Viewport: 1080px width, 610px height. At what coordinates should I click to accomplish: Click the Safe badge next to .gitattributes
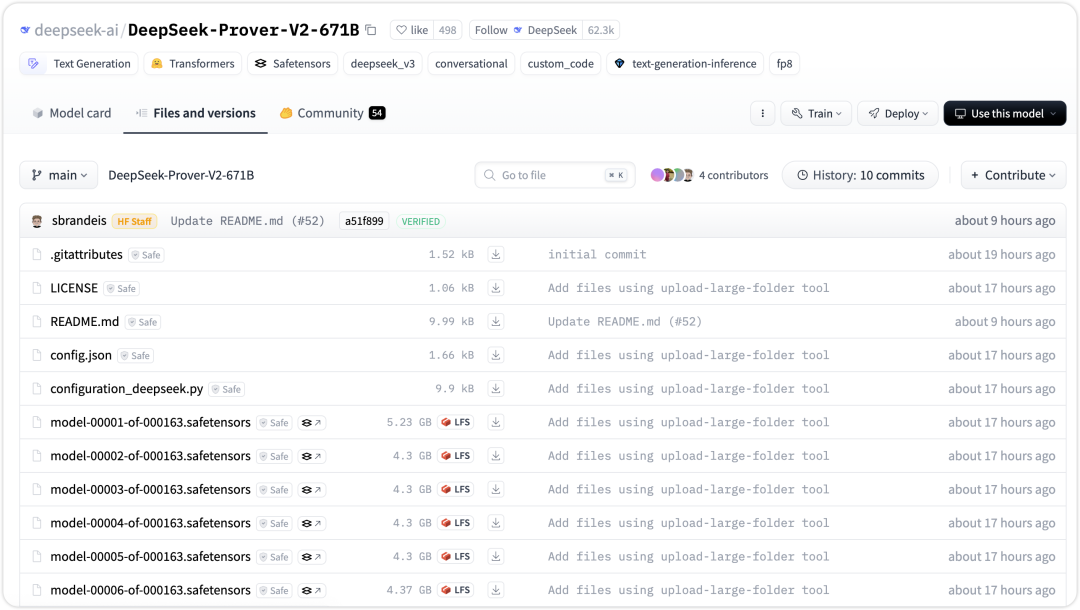tap(147, 255)
